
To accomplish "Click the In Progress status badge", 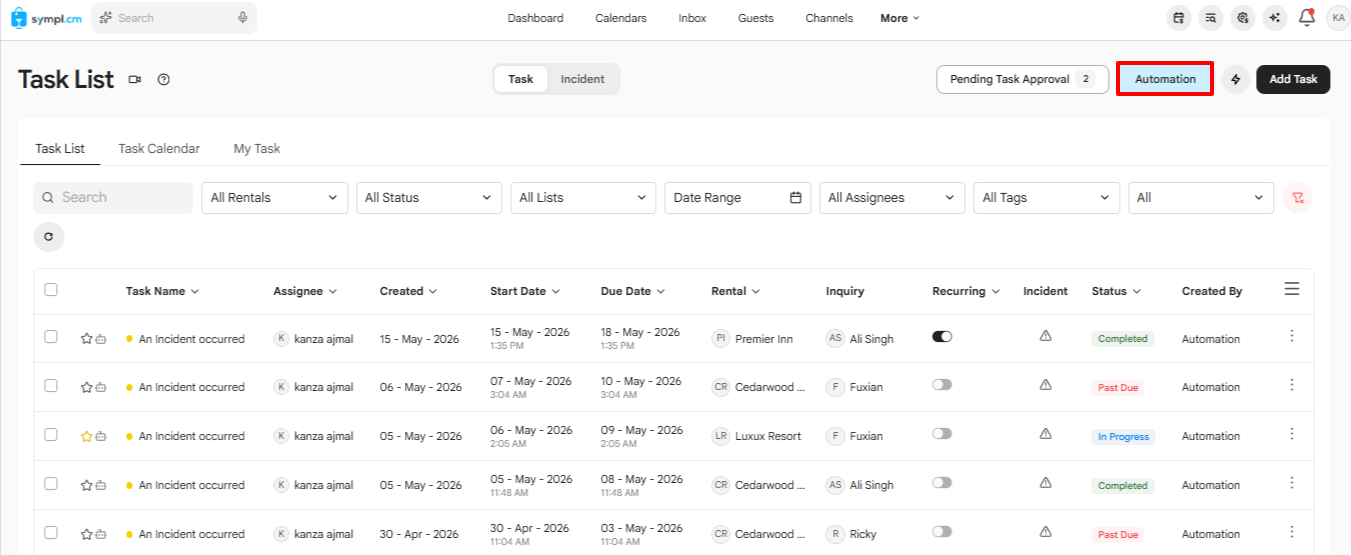I will (x=1123, y=437).
